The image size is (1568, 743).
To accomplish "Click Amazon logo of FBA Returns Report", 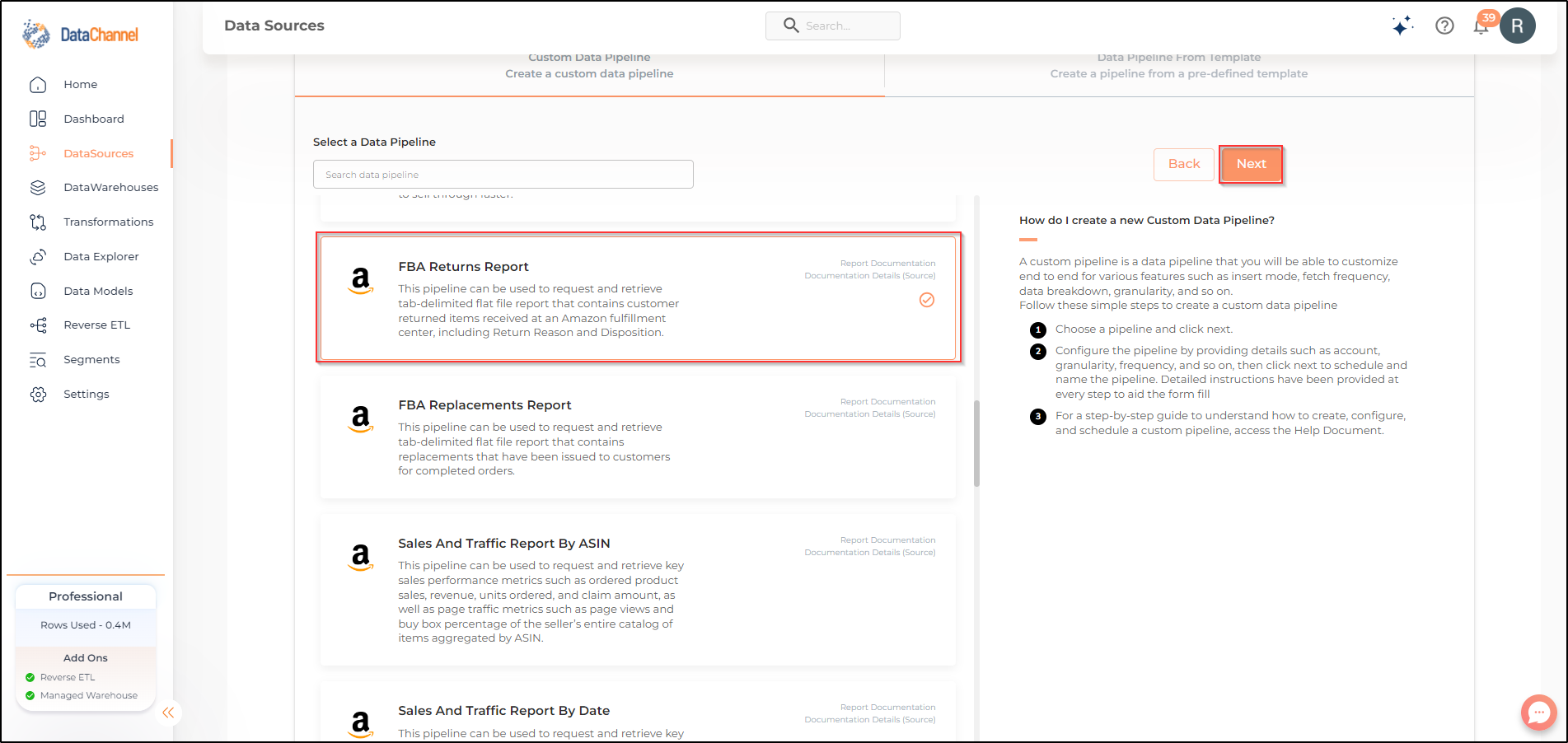I will [361, 281].
